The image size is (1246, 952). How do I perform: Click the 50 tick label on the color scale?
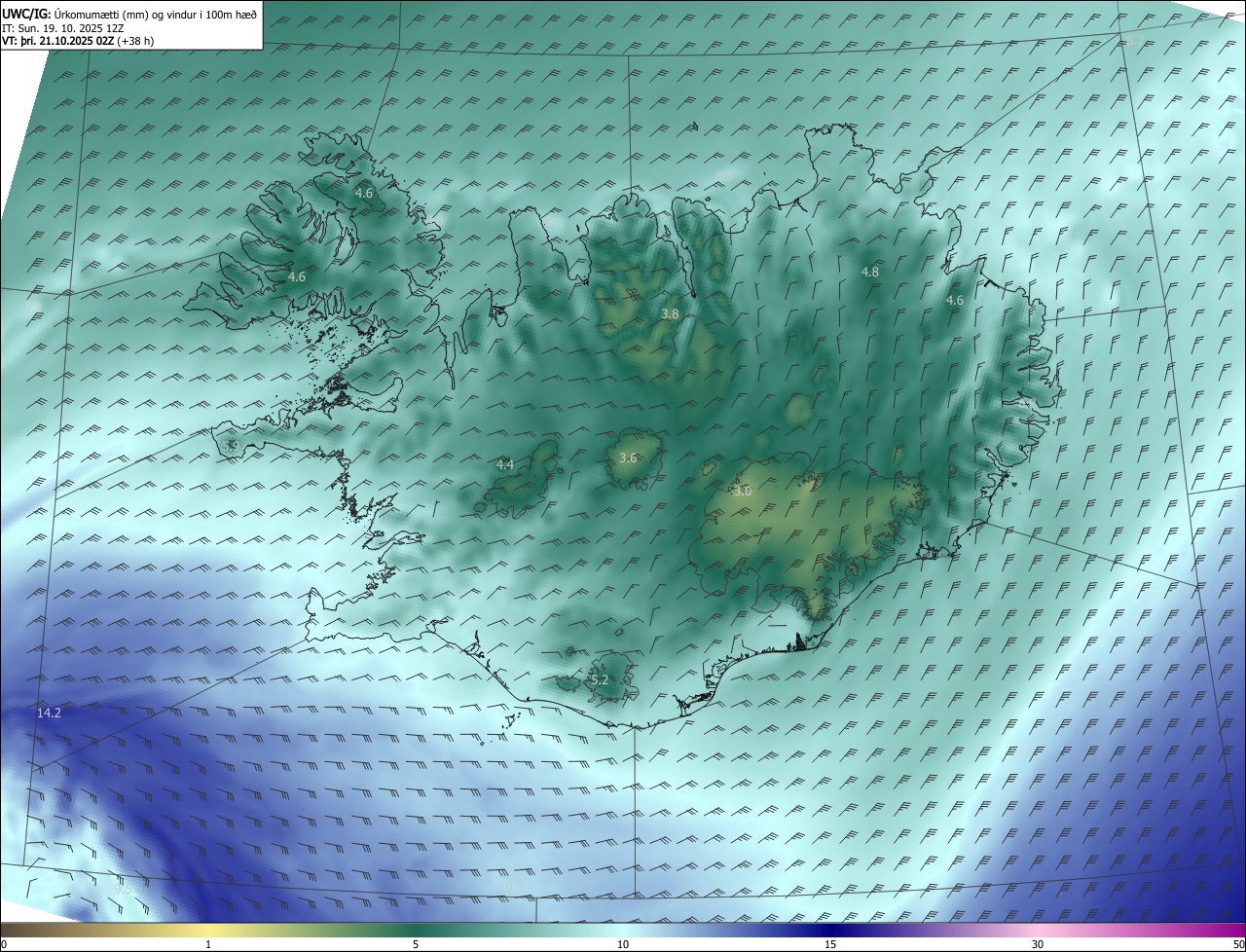tap(1238, 944)
